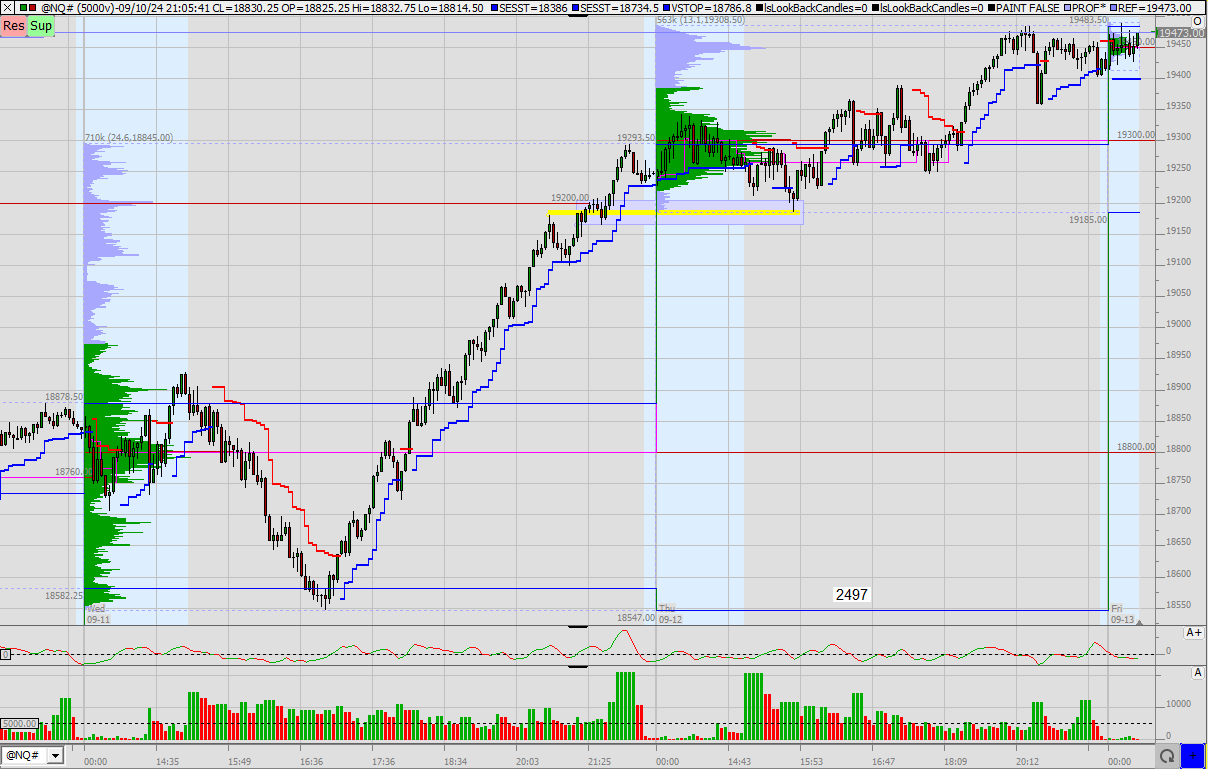The height and width of the screenshot is (769, 1208).
Task: Click the 19300.00 price level label
Action: coord(1136,134)
